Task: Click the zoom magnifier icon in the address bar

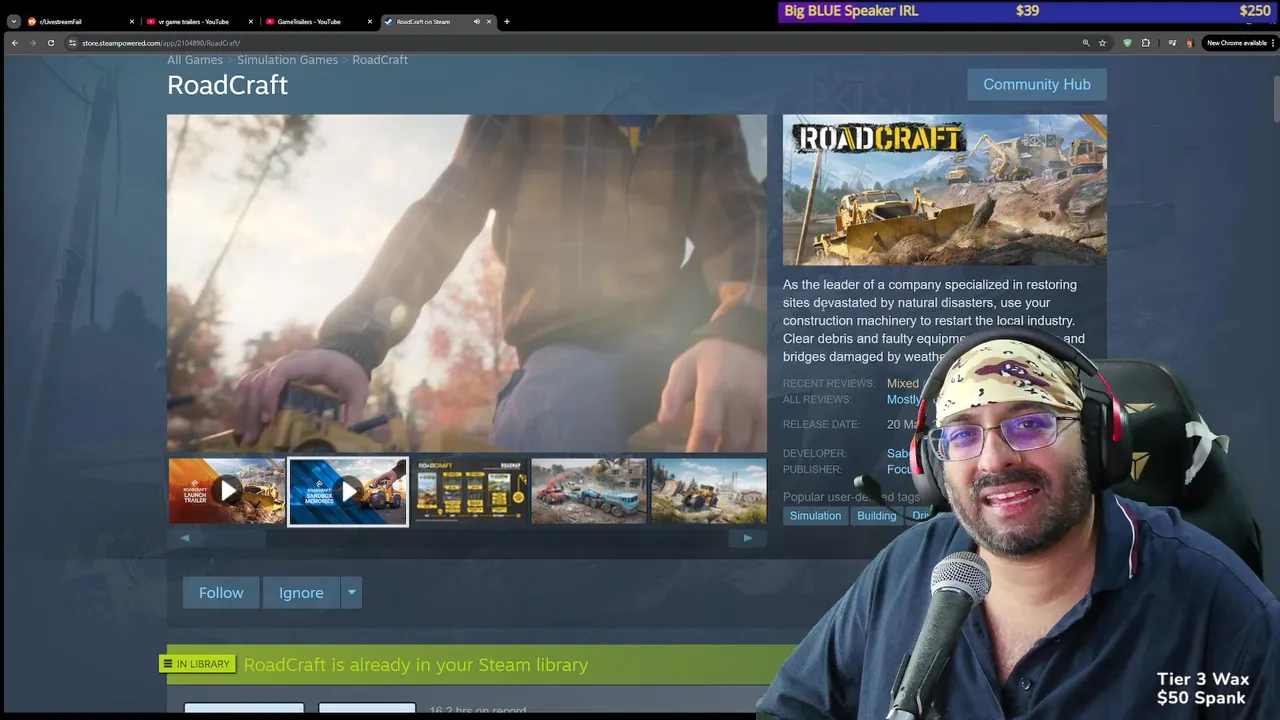Action: [x=1086, y=43]
